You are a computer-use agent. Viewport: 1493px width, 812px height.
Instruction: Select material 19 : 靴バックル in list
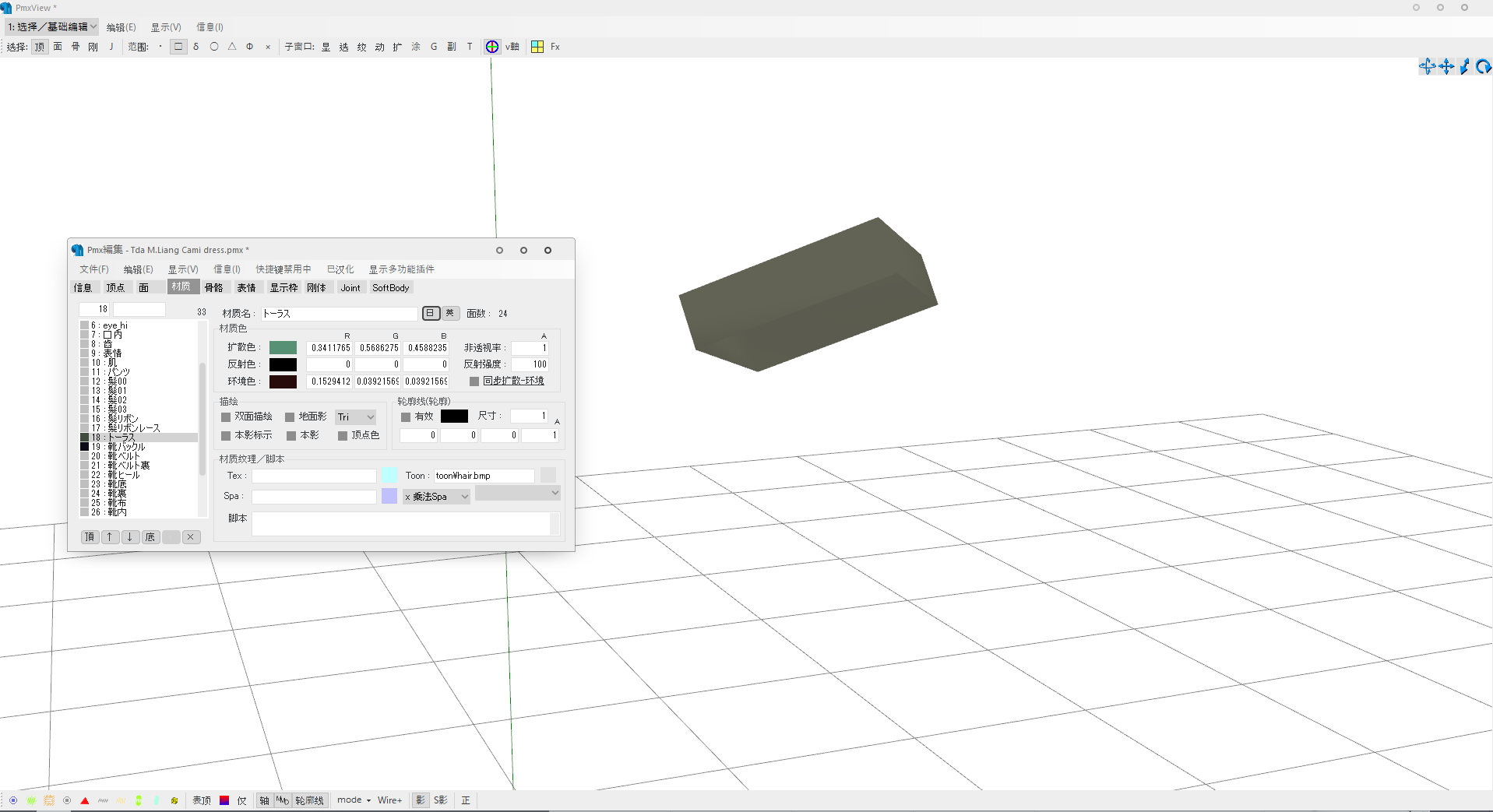(139, 447)
